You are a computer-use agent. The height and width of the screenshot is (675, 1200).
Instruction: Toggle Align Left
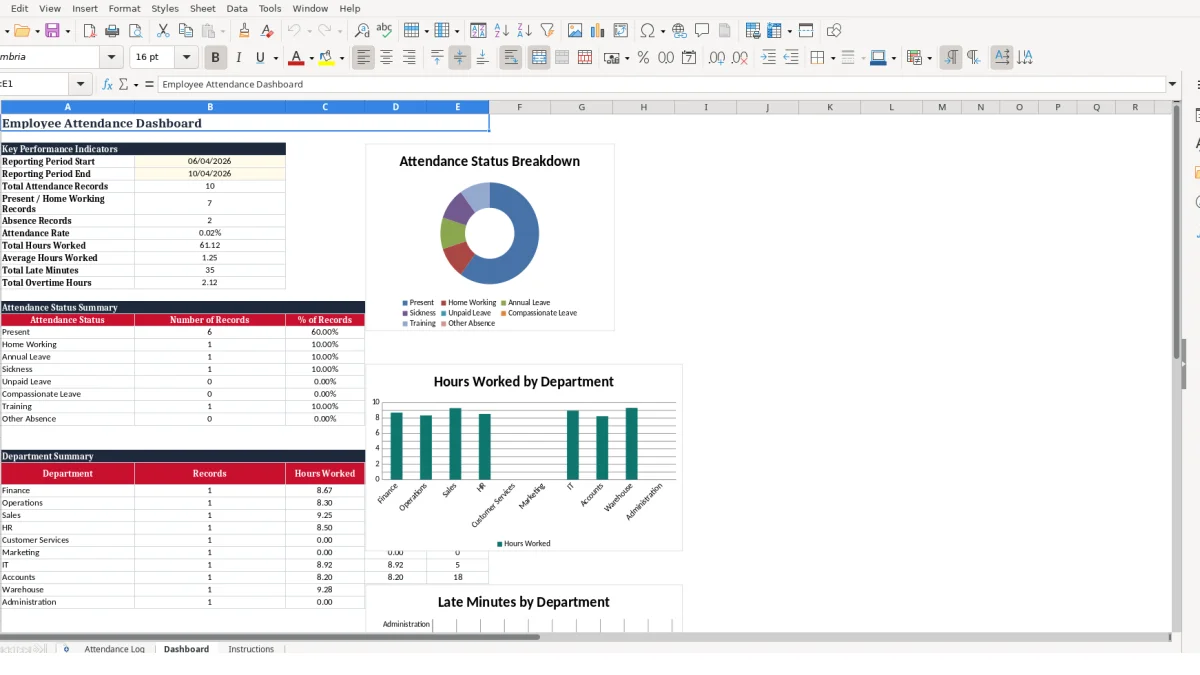363,58
